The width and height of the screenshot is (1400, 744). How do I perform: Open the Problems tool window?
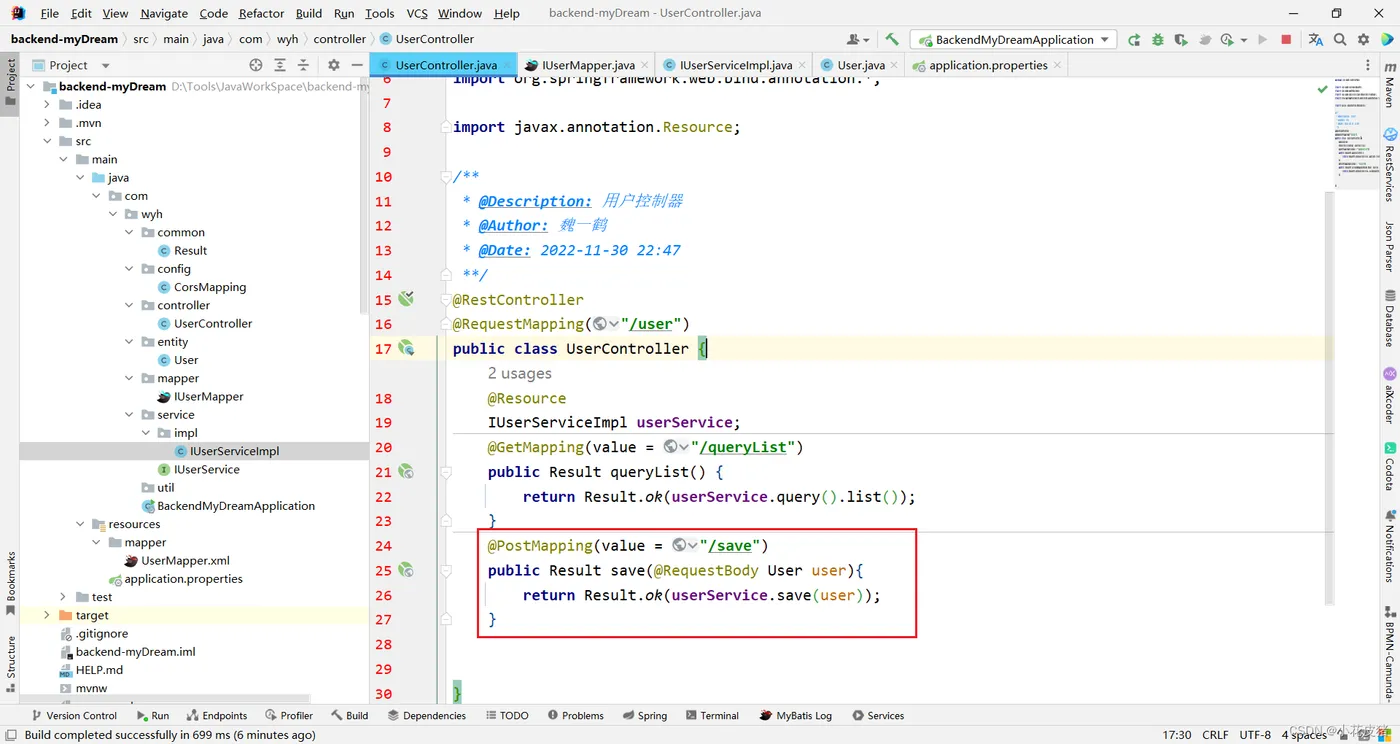(576, 715)
